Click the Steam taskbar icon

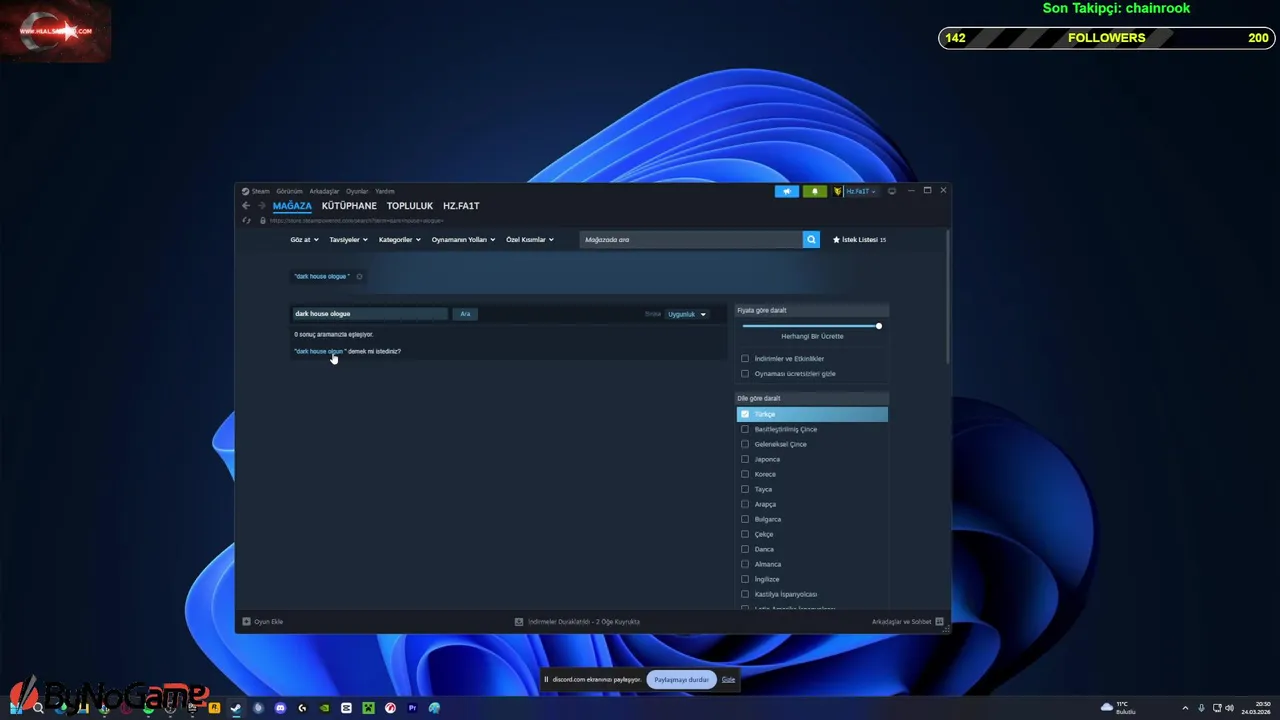236,708
